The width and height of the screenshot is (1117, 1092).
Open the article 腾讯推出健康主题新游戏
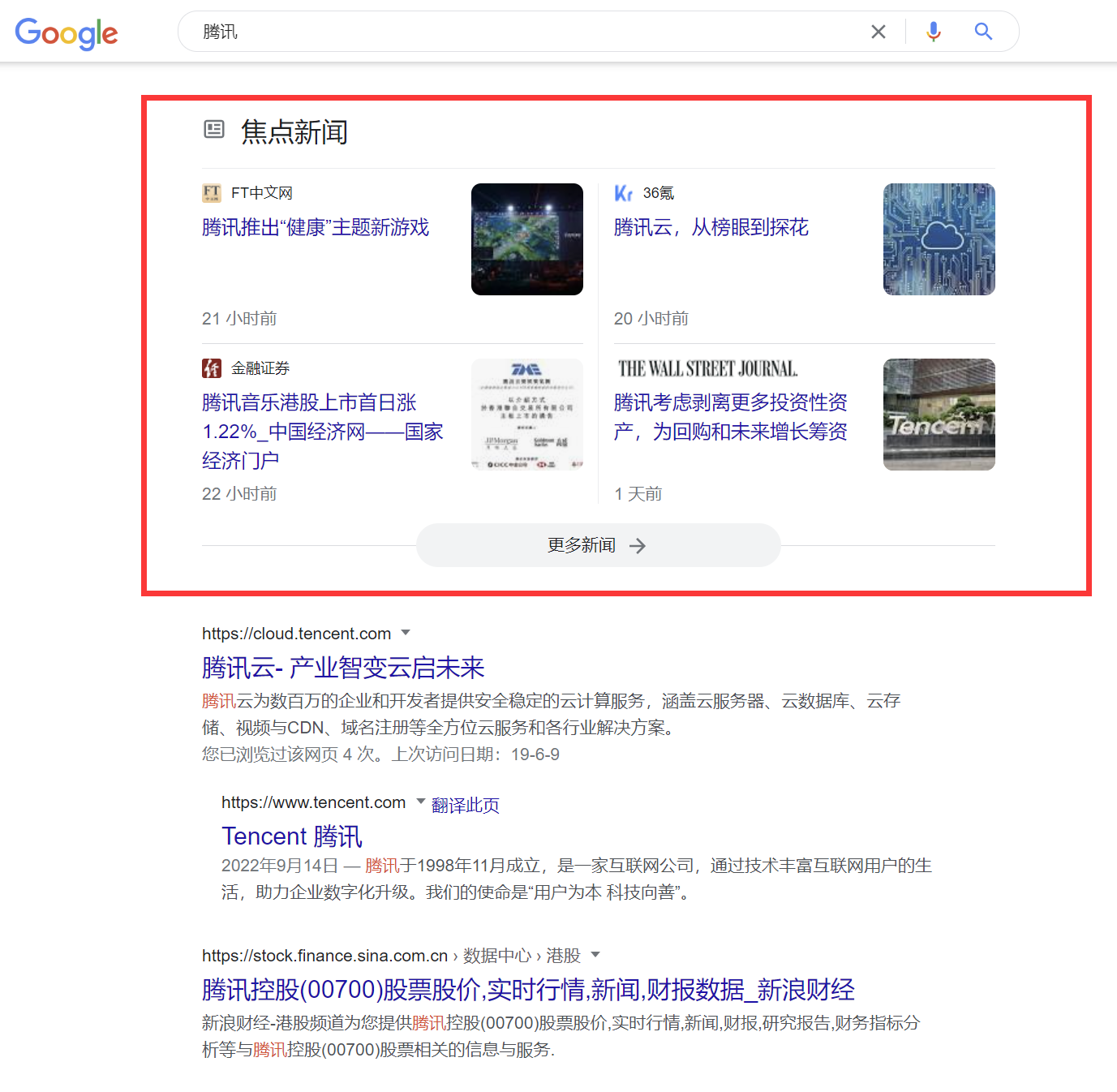[x=316, y=227]
